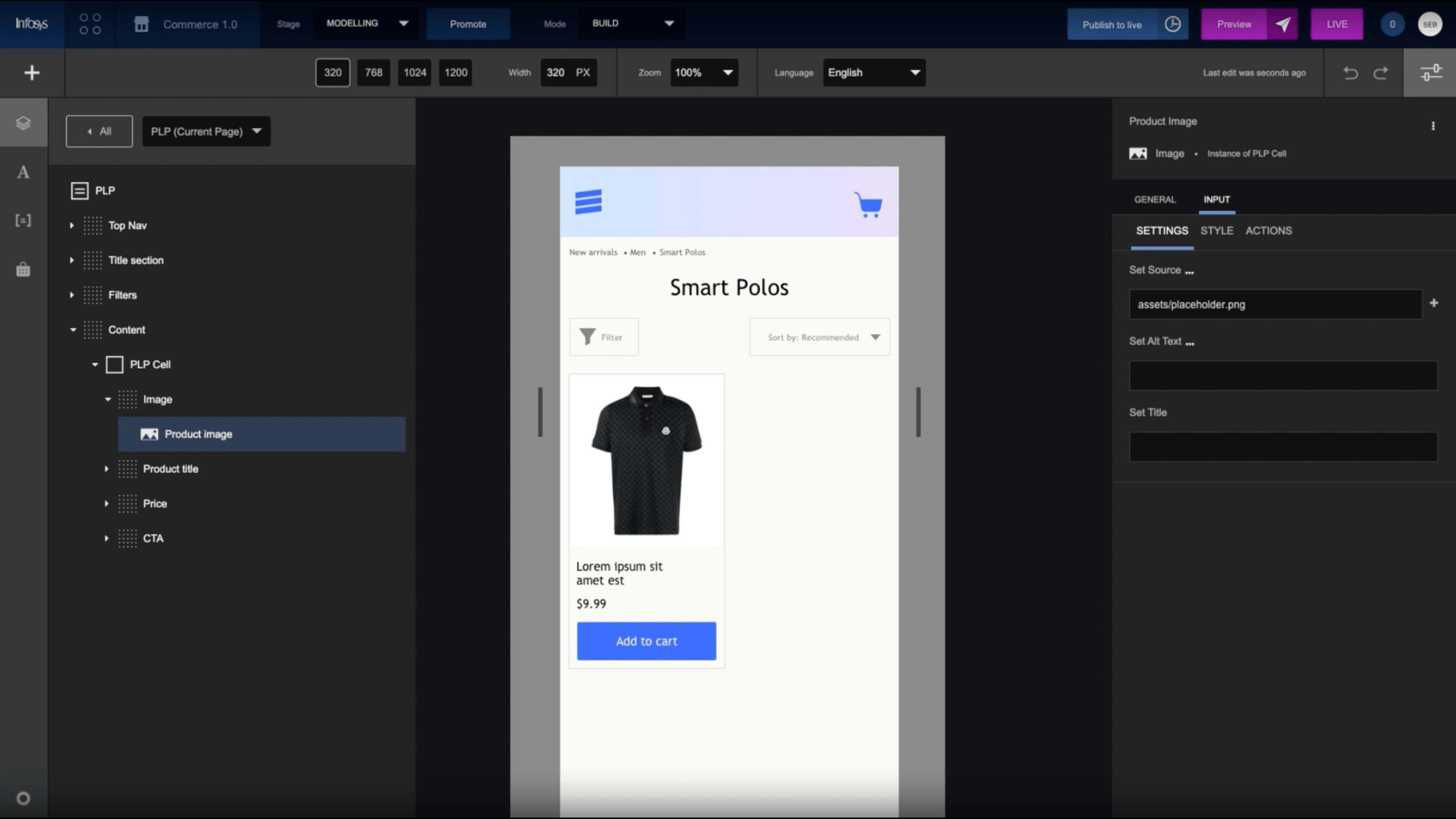Screen dimensions: 1456x819
Task: Click the Publish schedule clock icon
Action: pyautogui.click(x=1173, y=24)
